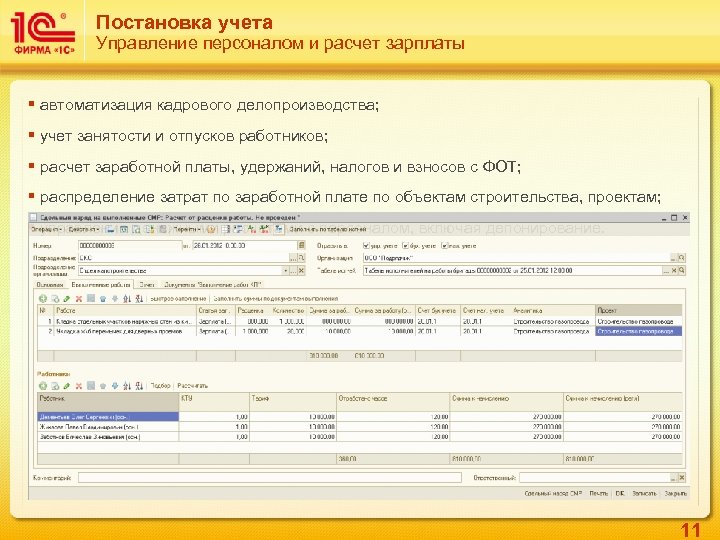Image resolution: width=720 pixels, height=540 pixels.
Task: Switch to the Выполненные работы tab
Action: point(101,285)
